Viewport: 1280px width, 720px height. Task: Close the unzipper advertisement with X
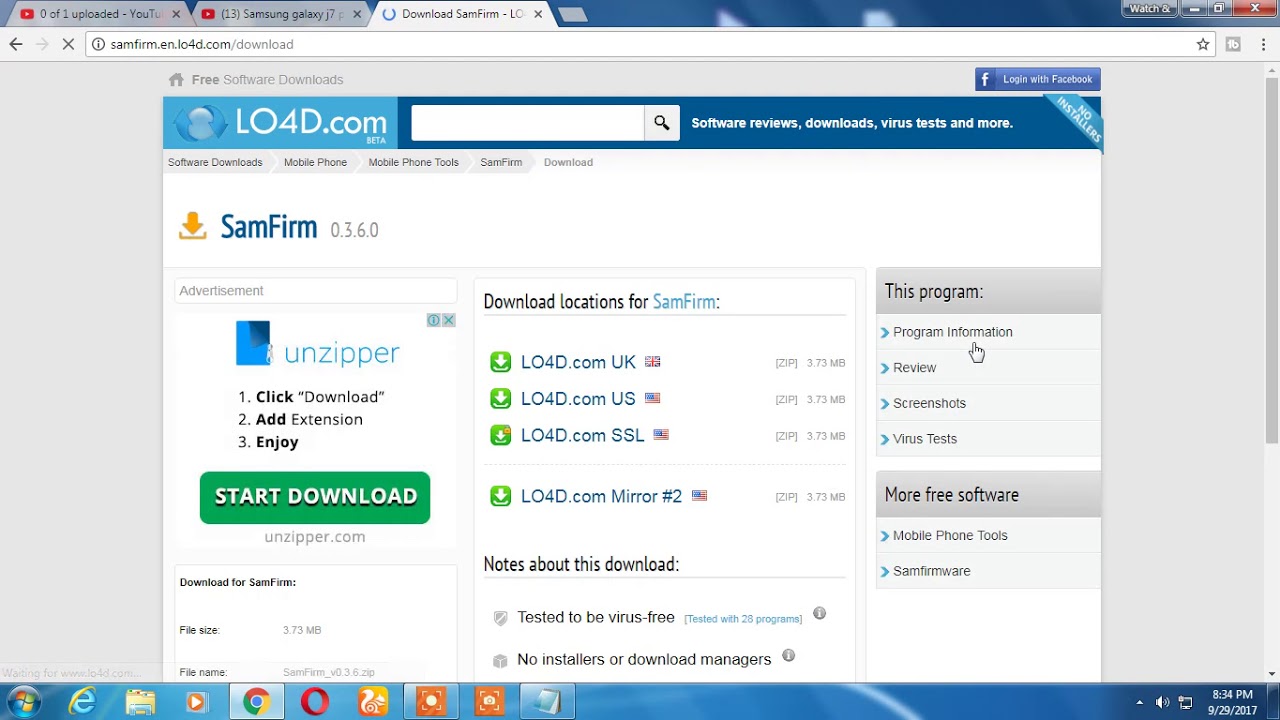[x=449, y=320]
